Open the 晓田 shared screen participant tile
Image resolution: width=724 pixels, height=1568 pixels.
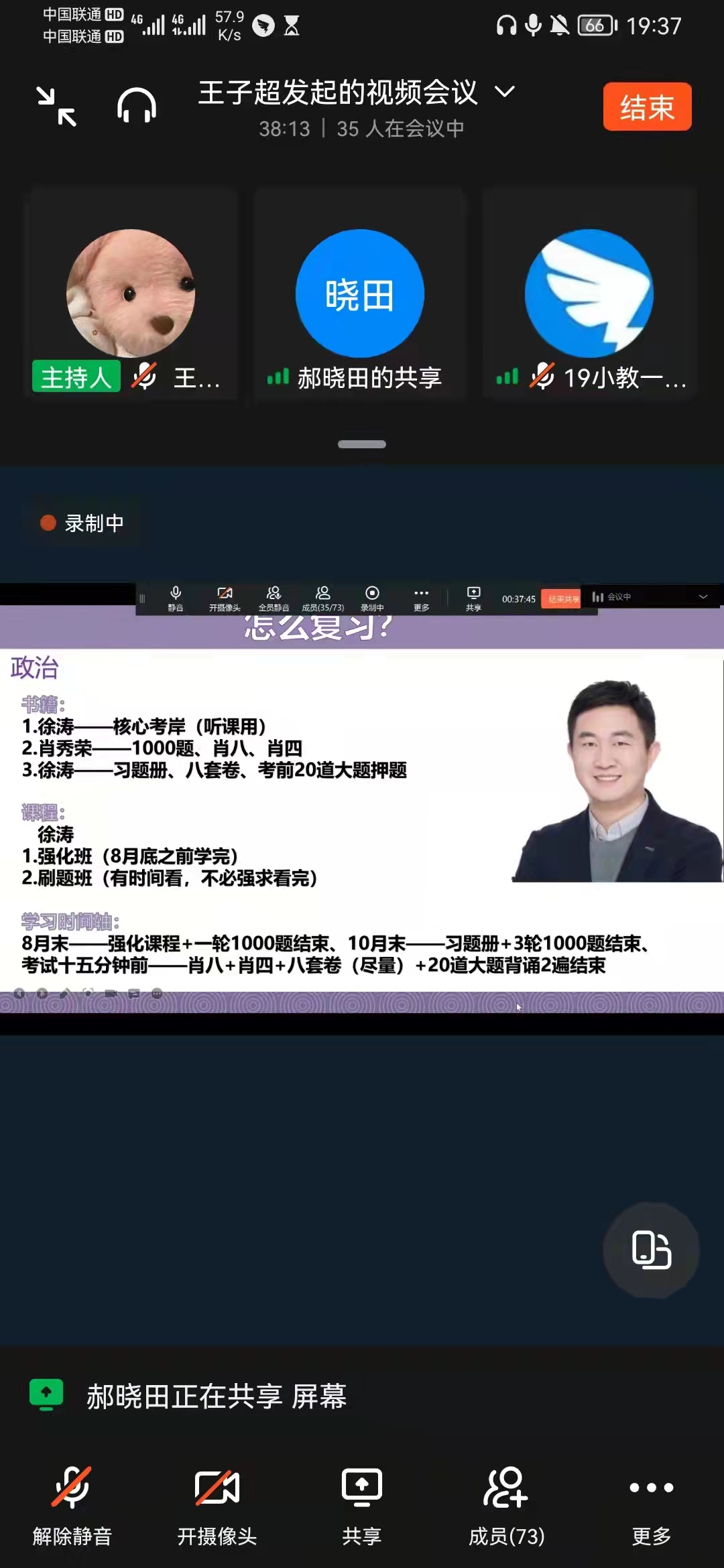point(360,293)
